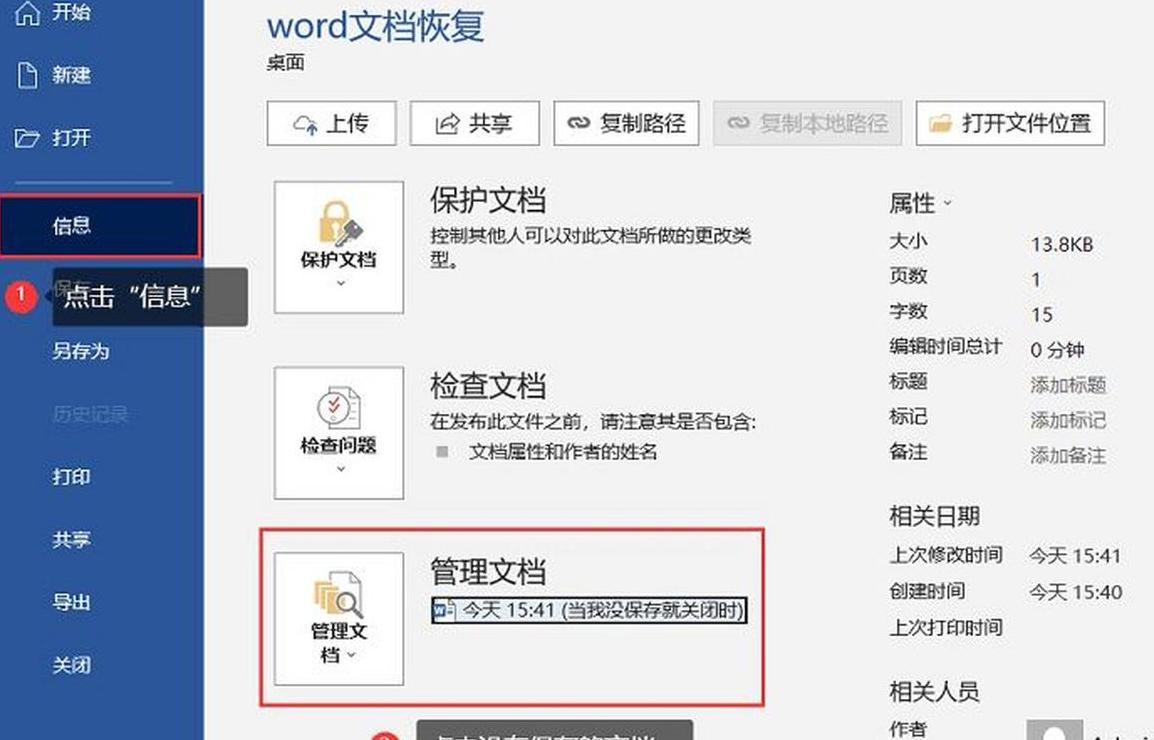Open the 开始 home page

[71, 12]
